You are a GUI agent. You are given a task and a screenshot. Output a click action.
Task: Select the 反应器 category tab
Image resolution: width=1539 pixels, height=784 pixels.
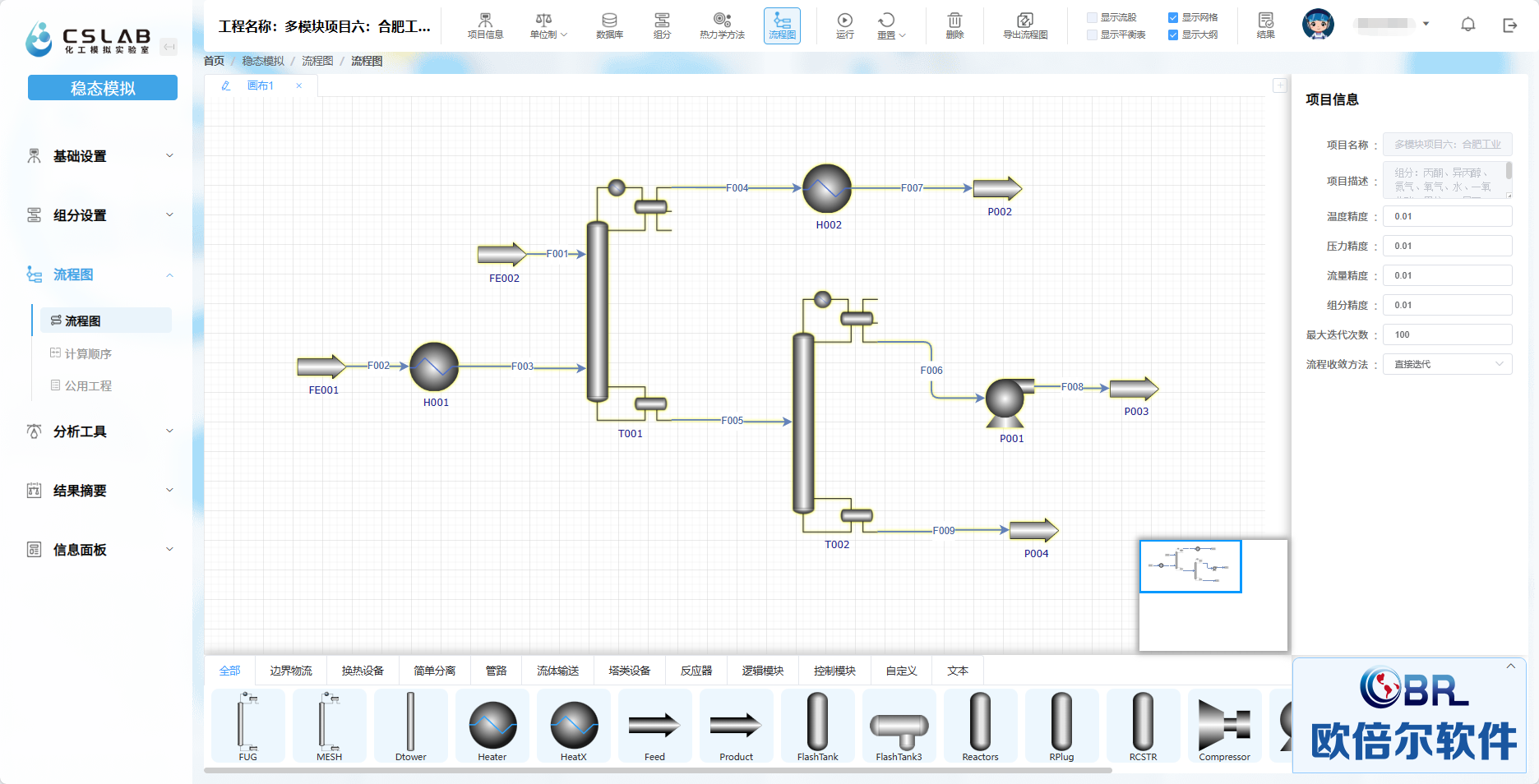coord(696,671)
